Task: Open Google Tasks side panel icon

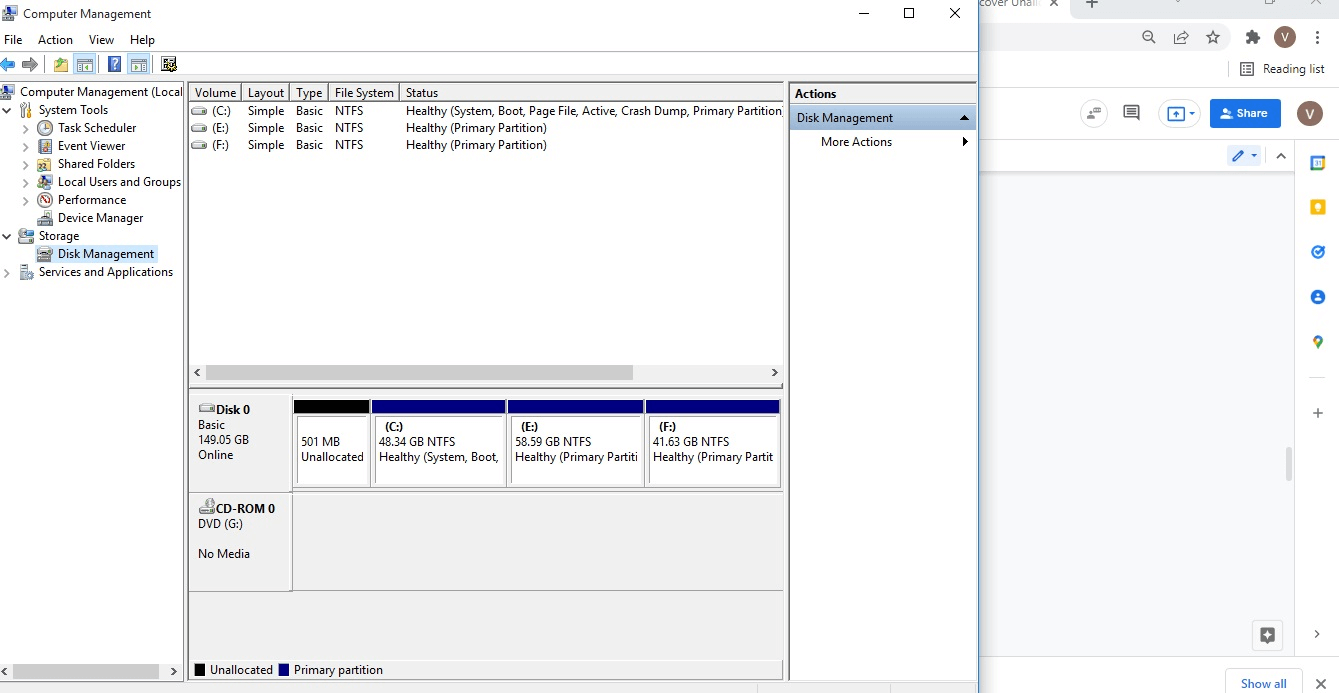Action: pyautogui.click(x=1318, y=252)
